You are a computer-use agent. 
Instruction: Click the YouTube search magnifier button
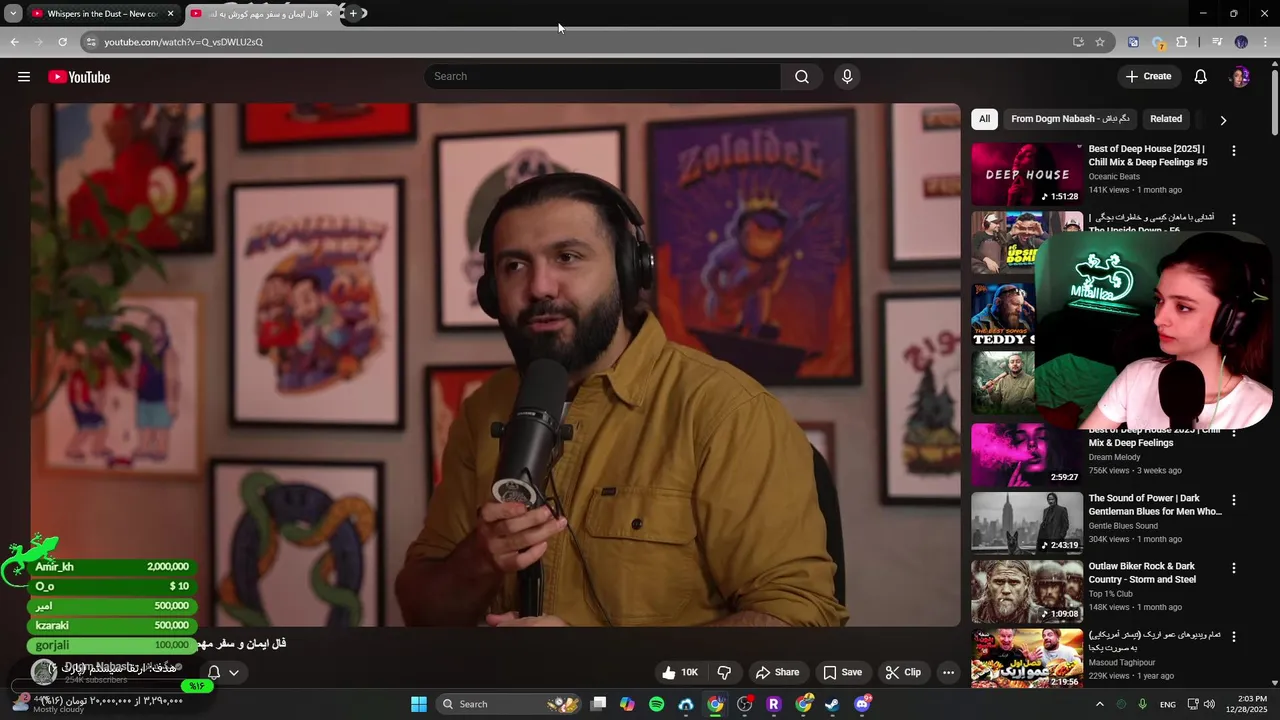(x=802, y=77)
